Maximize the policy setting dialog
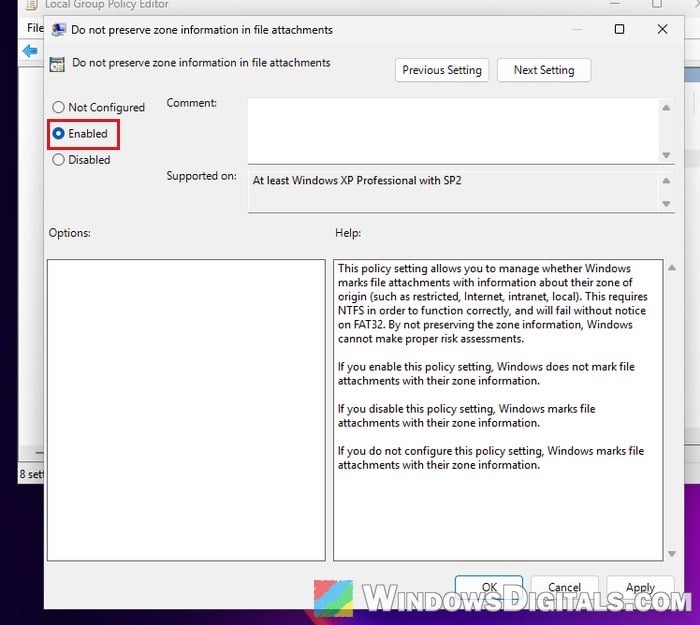This screenshot has height=625, width=700. (619, 29)
